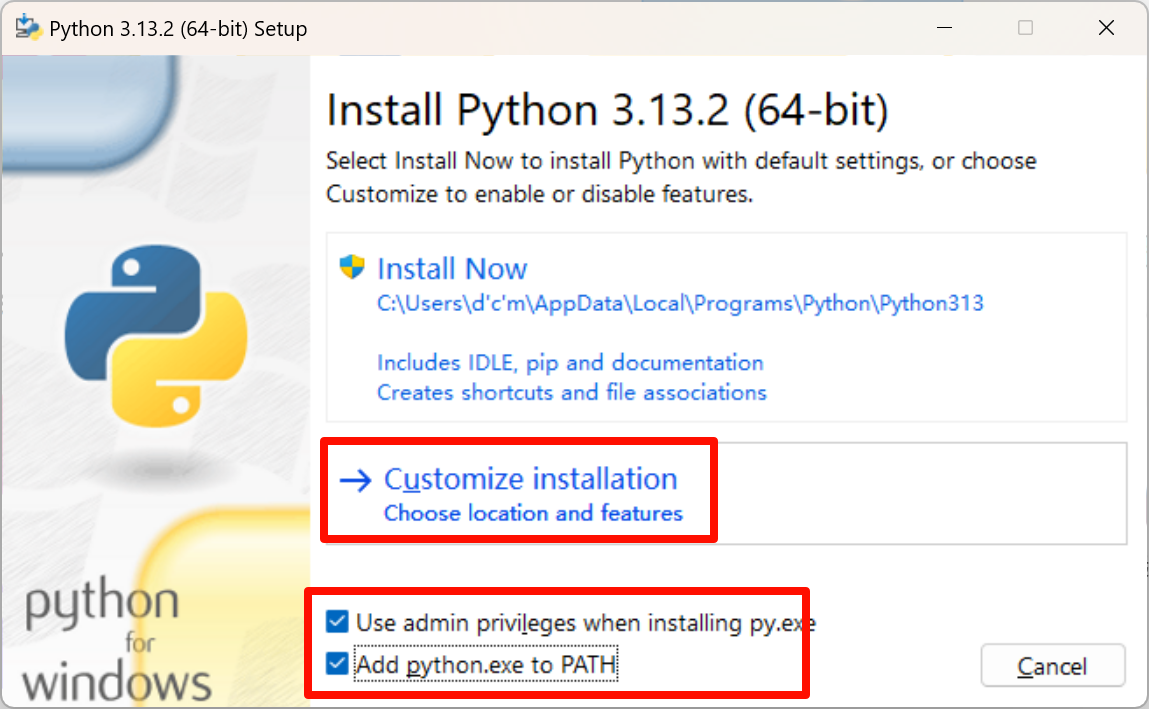Open Customize installation options
The height and width of the screenshot is (709, 1149).
[x=530, y=479]
